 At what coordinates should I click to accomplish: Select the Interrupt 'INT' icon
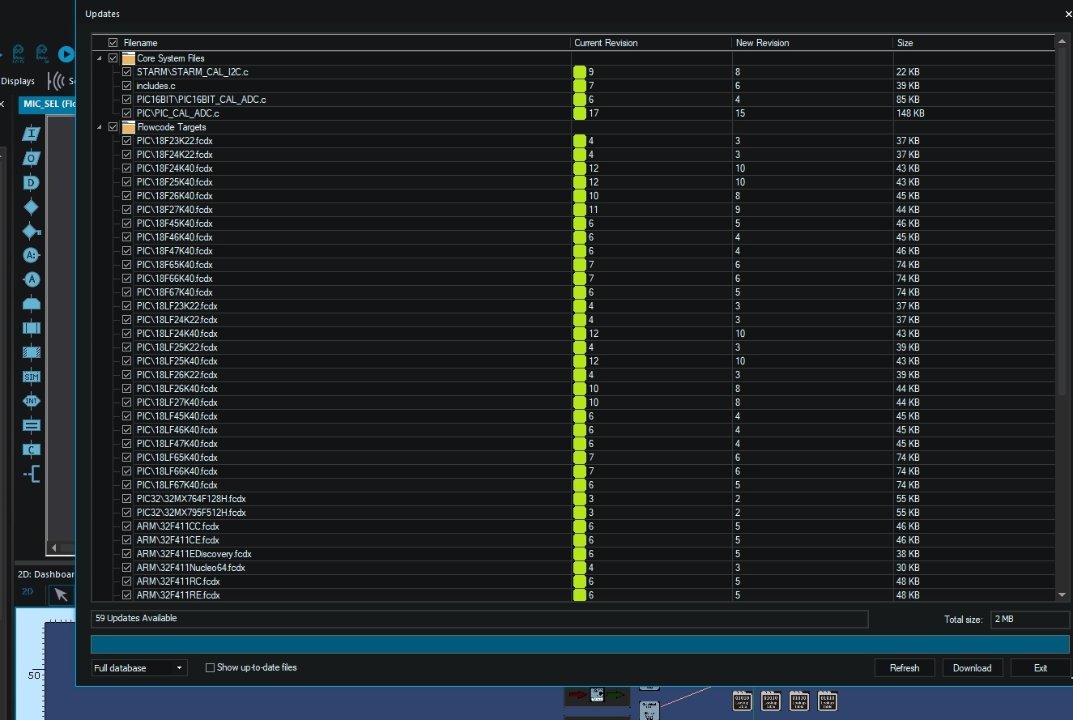31,401
